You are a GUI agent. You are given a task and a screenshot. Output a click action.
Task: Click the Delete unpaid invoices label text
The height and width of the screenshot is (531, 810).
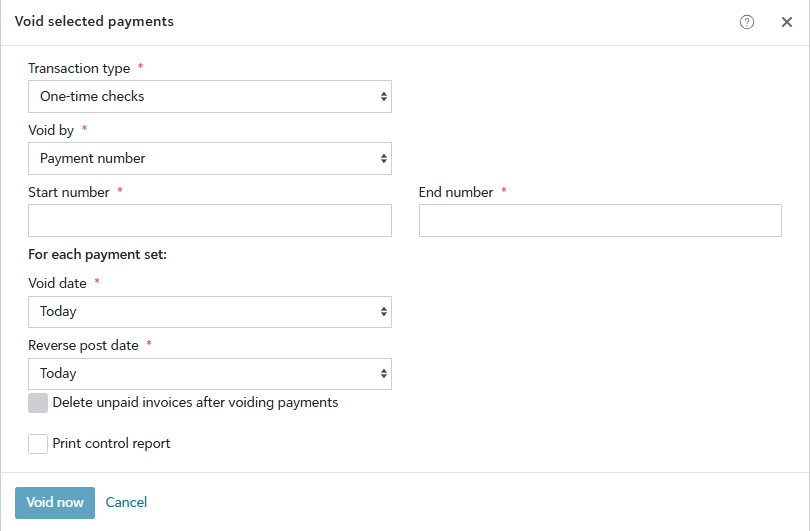click(195, 403)
